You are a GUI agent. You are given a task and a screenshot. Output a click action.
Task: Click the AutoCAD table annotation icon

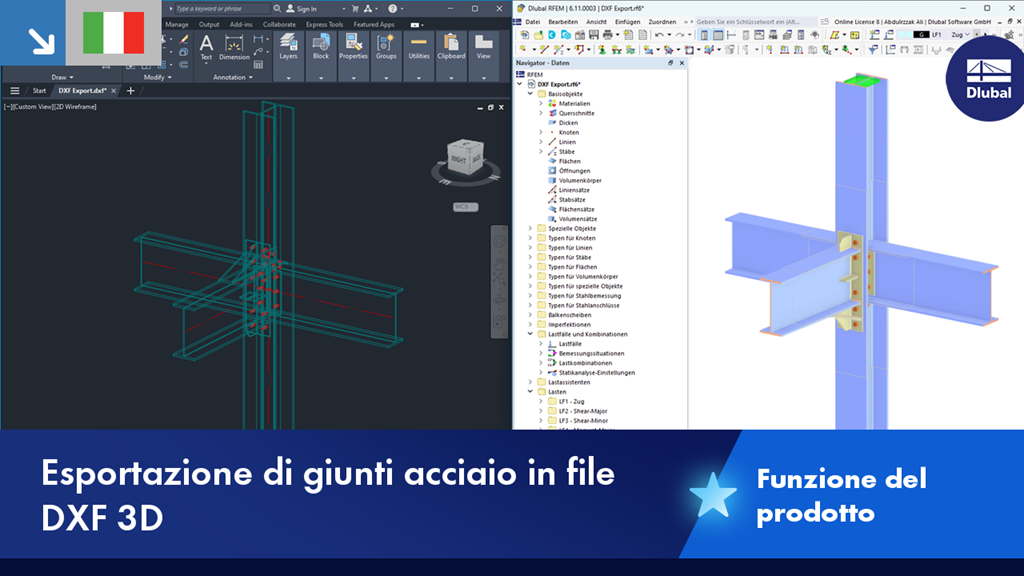point(259,65)
